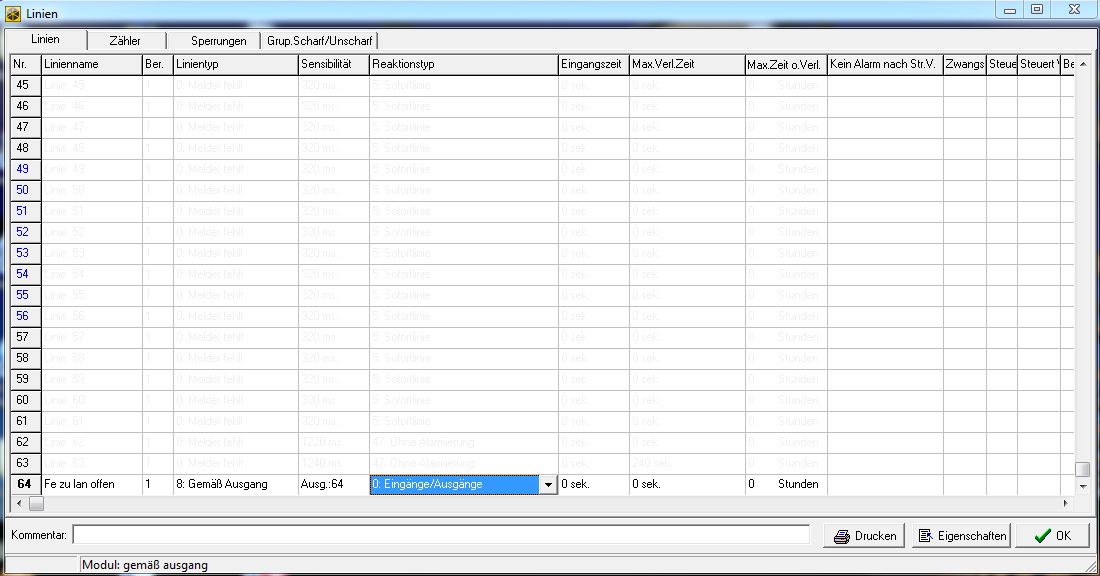Expand the Reaktionstyp dropdown in row 64

[x=547, y=485]
